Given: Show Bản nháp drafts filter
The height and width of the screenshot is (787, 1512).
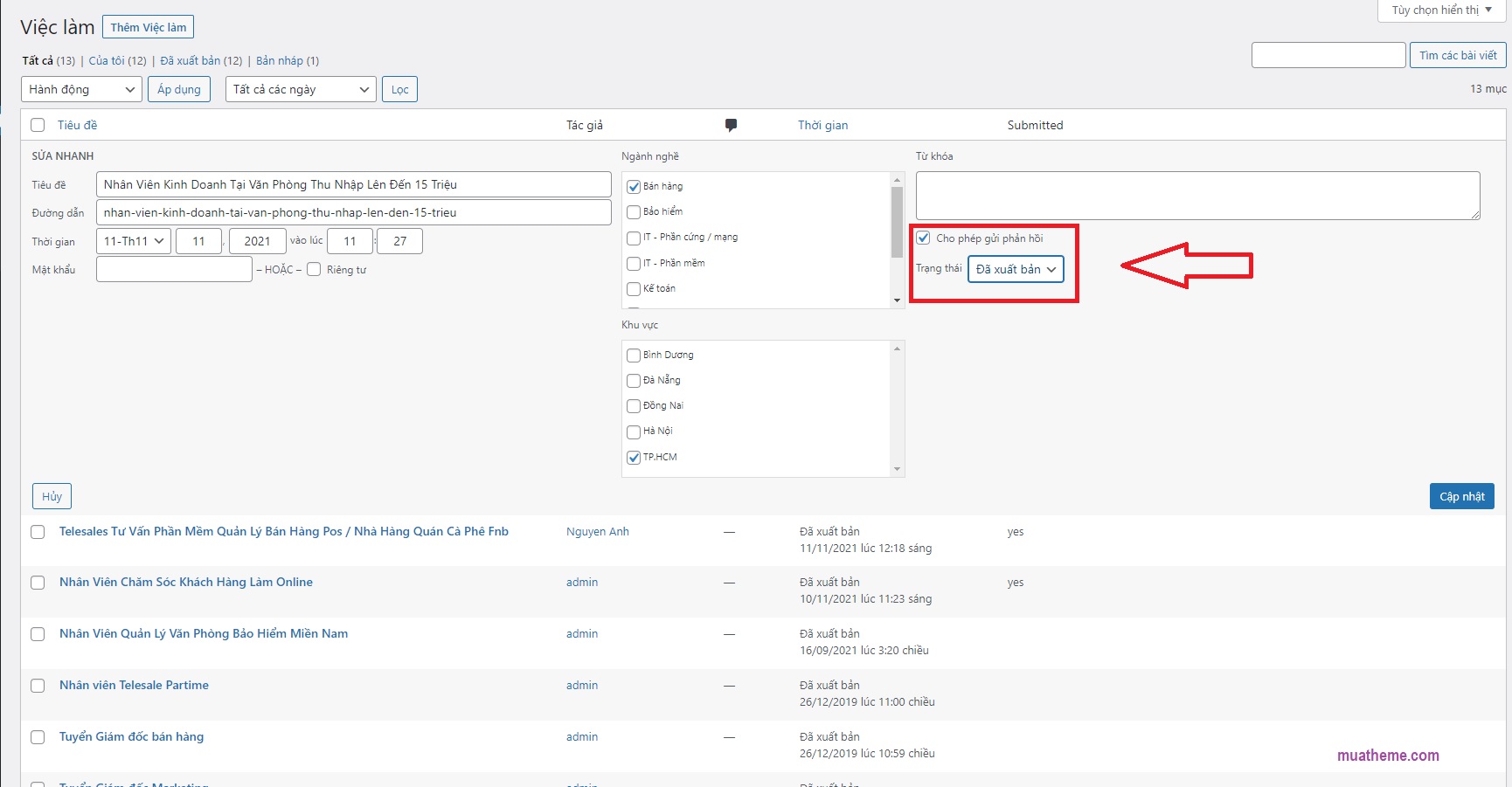Looking at the screenshot, I should tap(280, 60).
